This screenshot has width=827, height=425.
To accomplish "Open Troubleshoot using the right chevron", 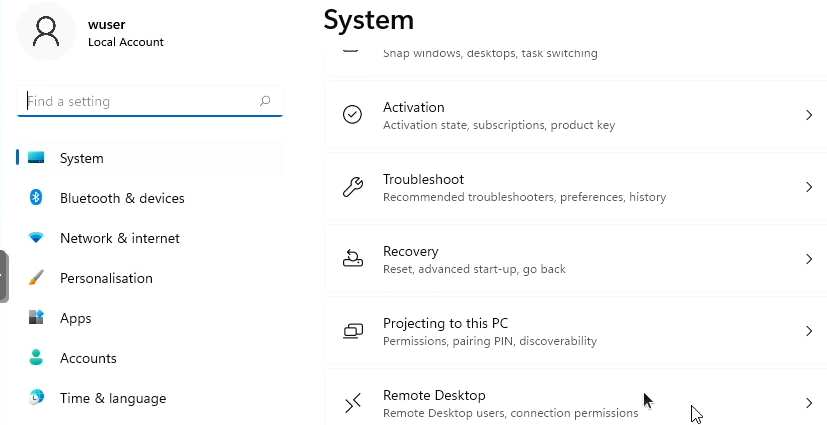I will [x=808, y=187].
